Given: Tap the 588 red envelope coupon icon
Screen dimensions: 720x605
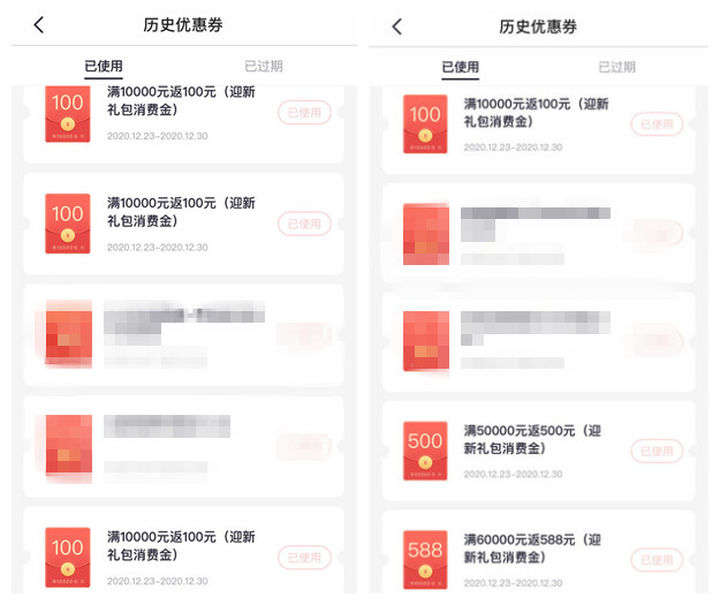Looking at the screenshot, I should point(425,560).
